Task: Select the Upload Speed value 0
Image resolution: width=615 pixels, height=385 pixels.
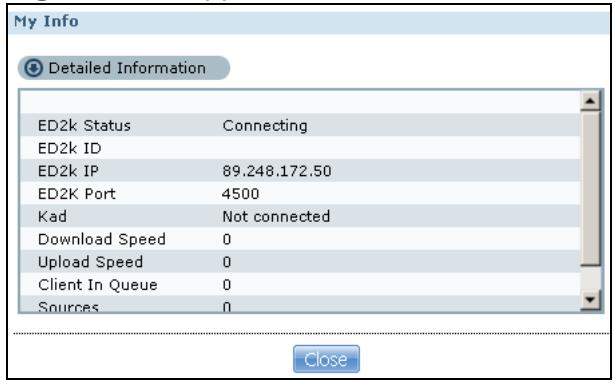Action: tap(227, 262)
